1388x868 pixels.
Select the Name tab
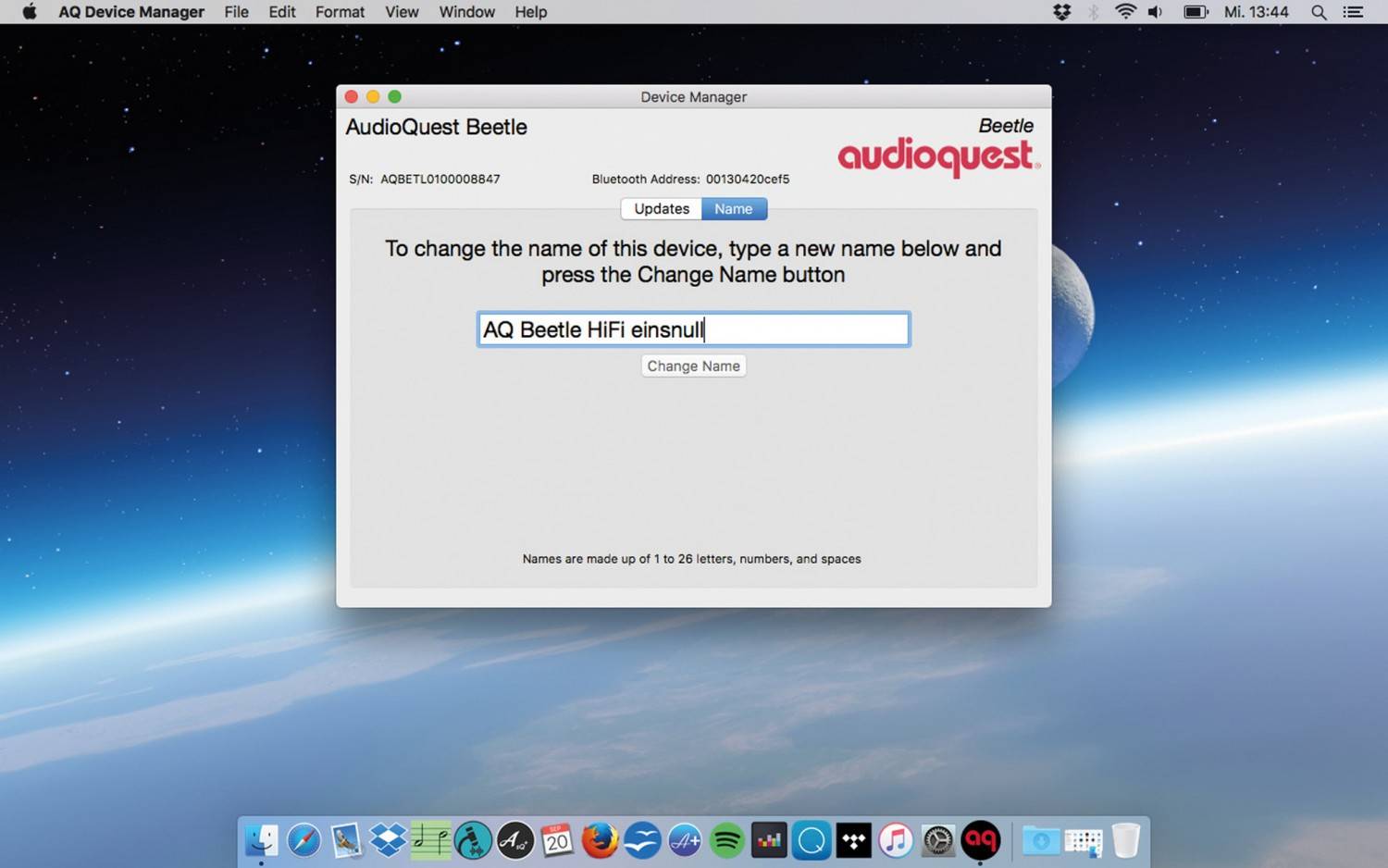pos(734,209)
